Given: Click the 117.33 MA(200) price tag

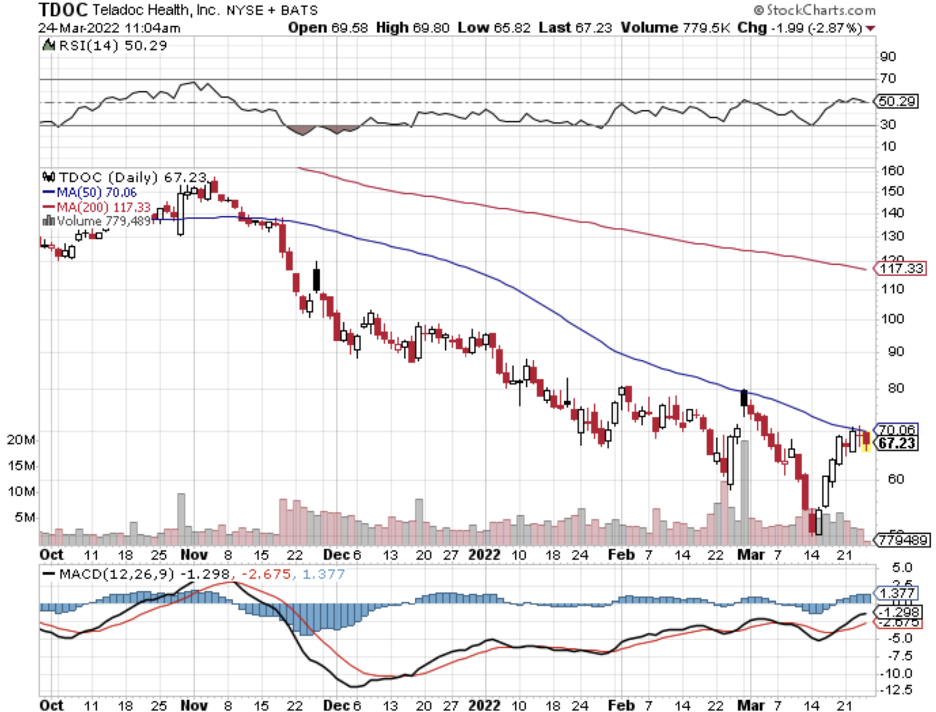Looking at the screenshot, I should pyautogui.click(x=900, y=268).
